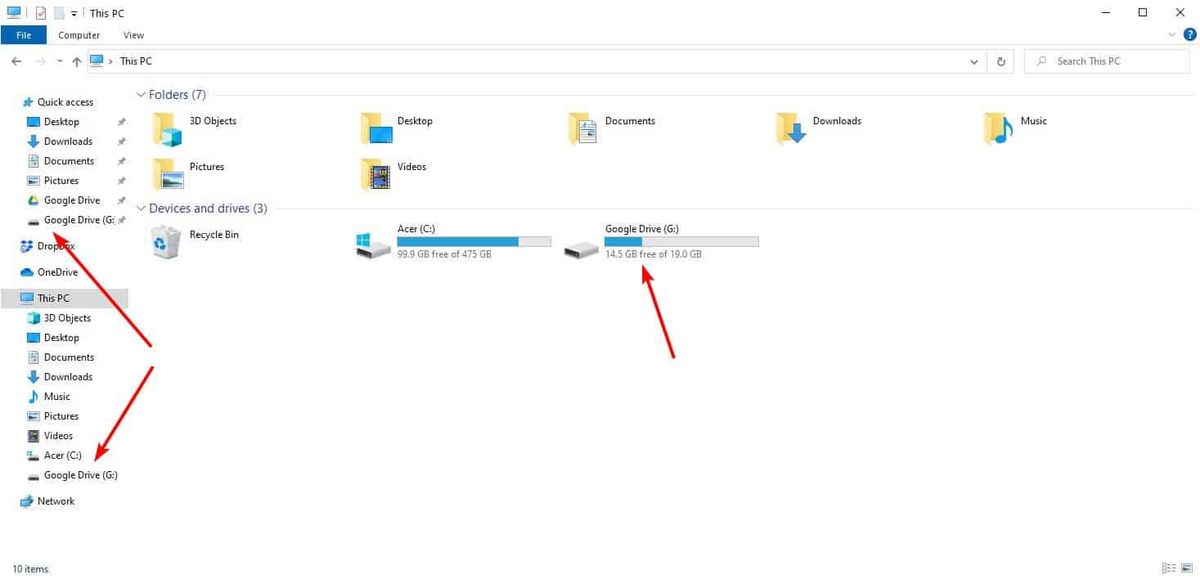
Task: Select Documents under This PC
Action: pos(69,357)
